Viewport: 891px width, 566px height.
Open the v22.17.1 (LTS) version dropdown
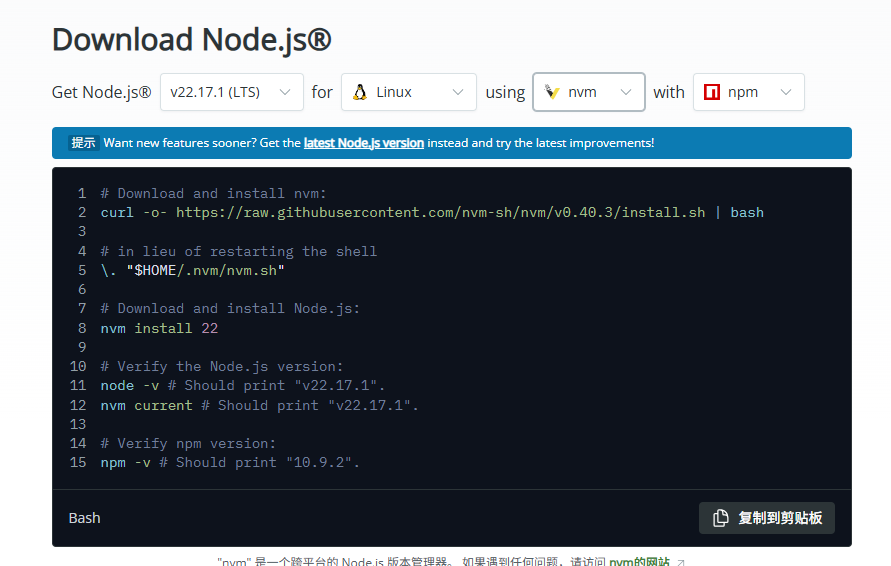(x=231, y=92)
